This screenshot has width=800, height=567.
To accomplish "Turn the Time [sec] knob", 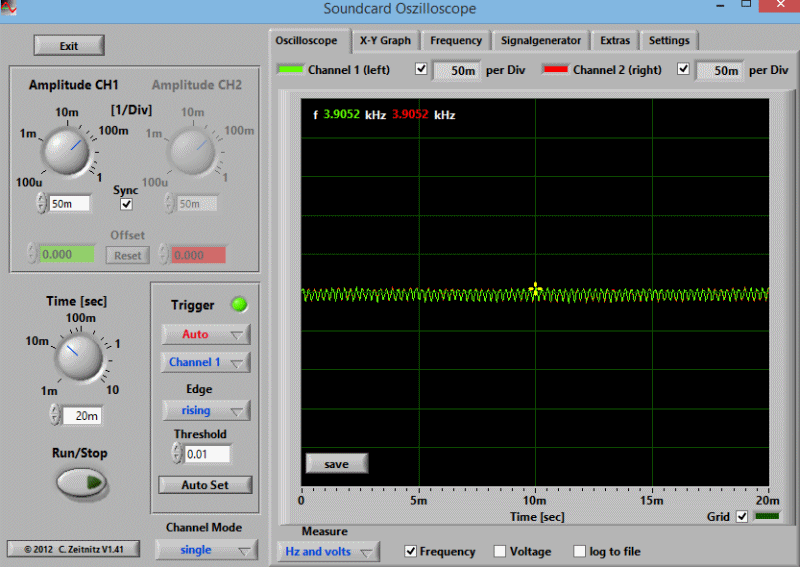I will (79, 356).
